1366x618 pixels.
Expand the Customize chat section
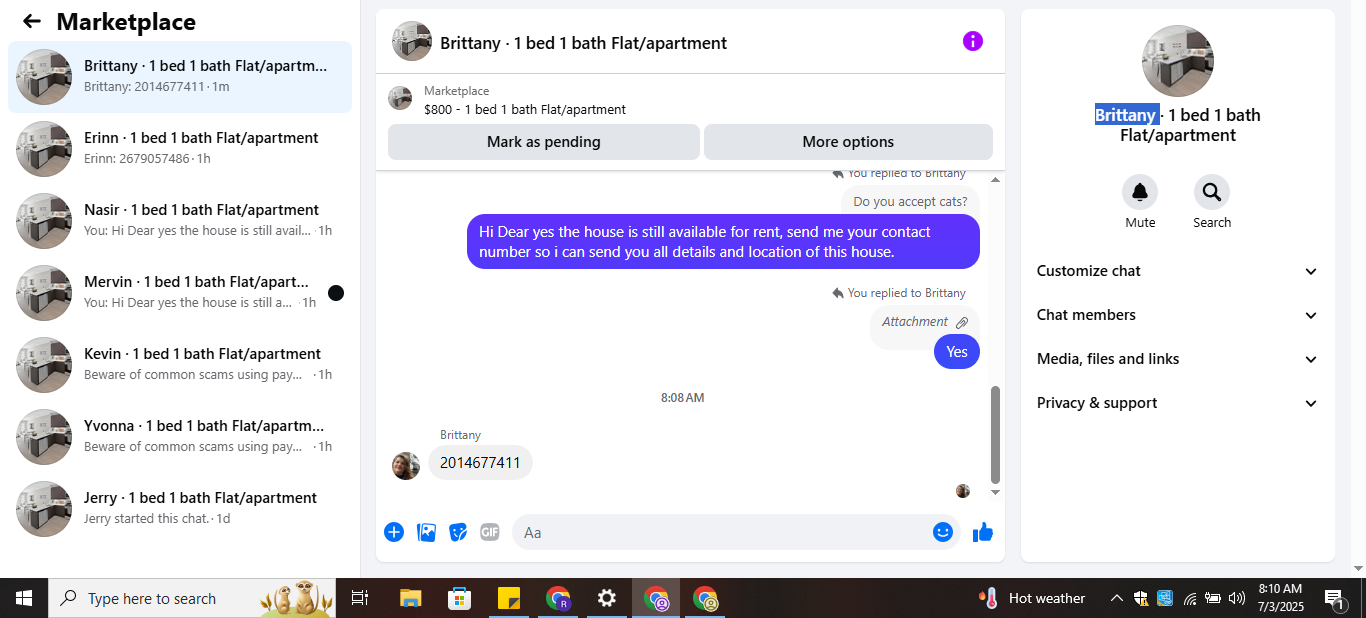1178,271
